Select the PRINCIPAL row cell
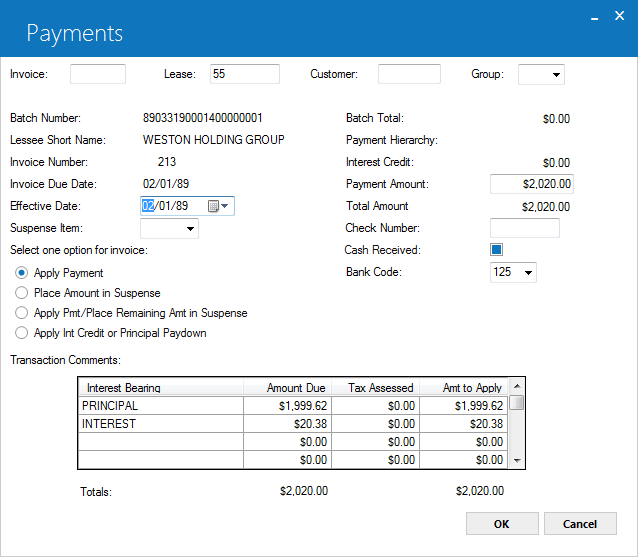638x557 pixels. 161,406
